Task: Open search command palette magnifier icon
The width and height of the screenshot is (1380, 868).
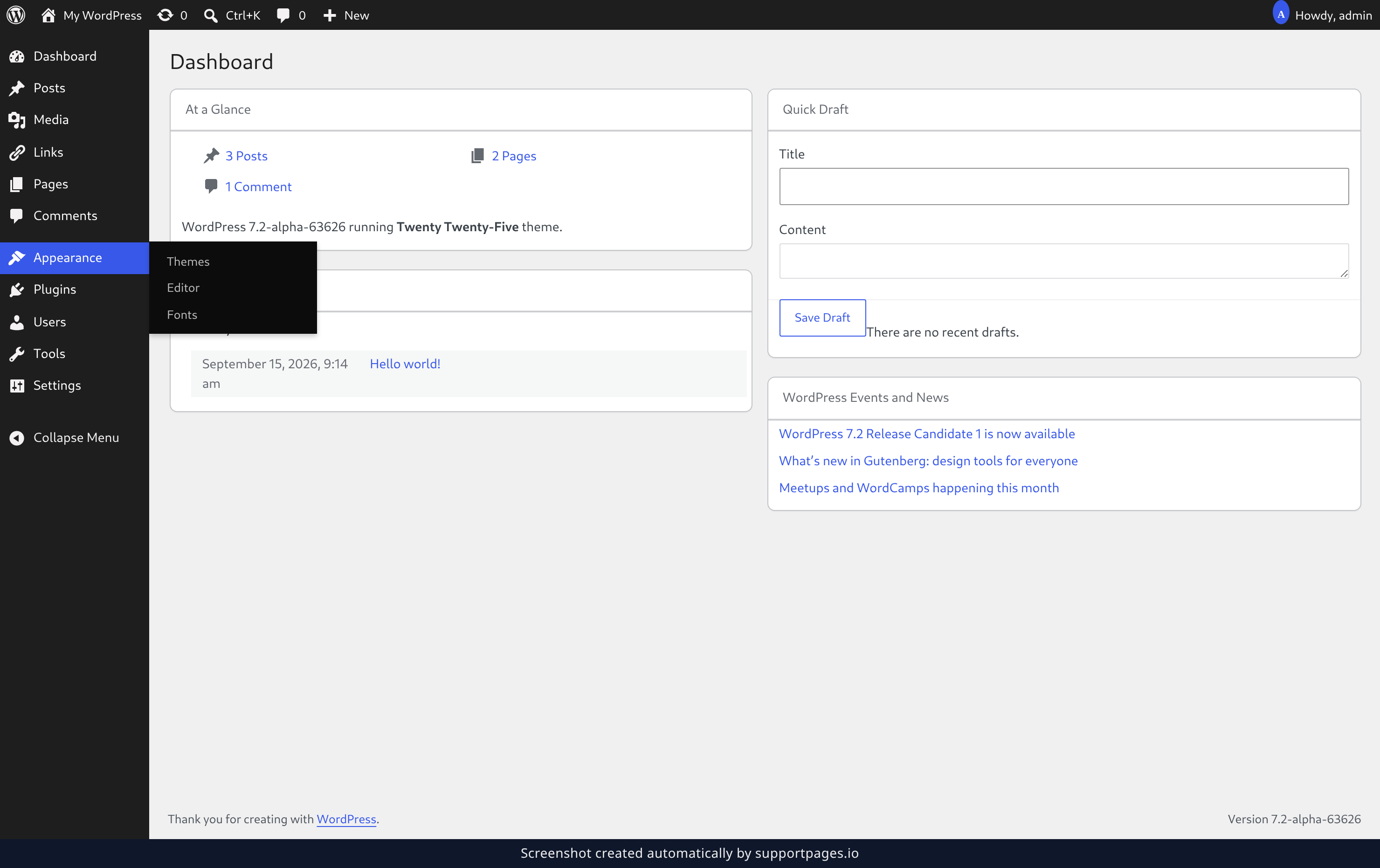Action: click(x=211, y=15)
